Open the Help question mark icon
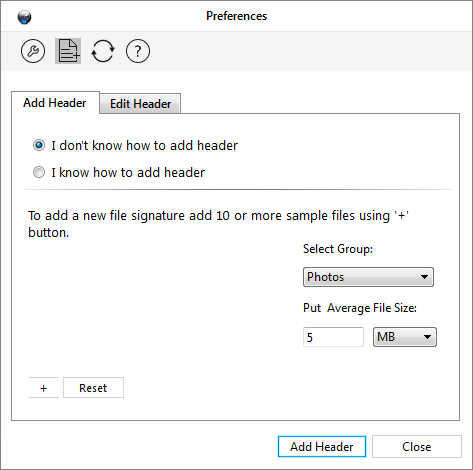Image resolution: width=473 pixels, height=470 pixels. coord(138,51)
